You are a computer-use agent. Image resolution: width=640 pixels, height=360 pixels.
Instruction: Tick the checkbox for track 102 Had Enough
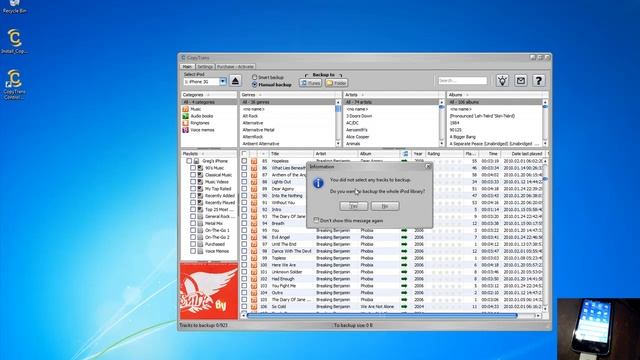pos(244,279)
